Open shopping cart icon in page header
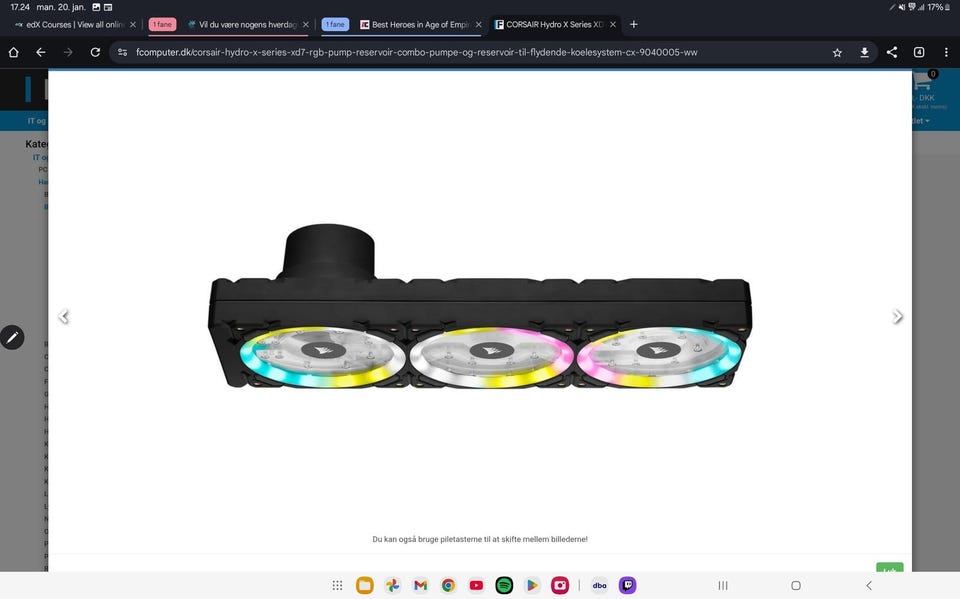The height and width of the screenshot is (599, 960). pos(924,80)
